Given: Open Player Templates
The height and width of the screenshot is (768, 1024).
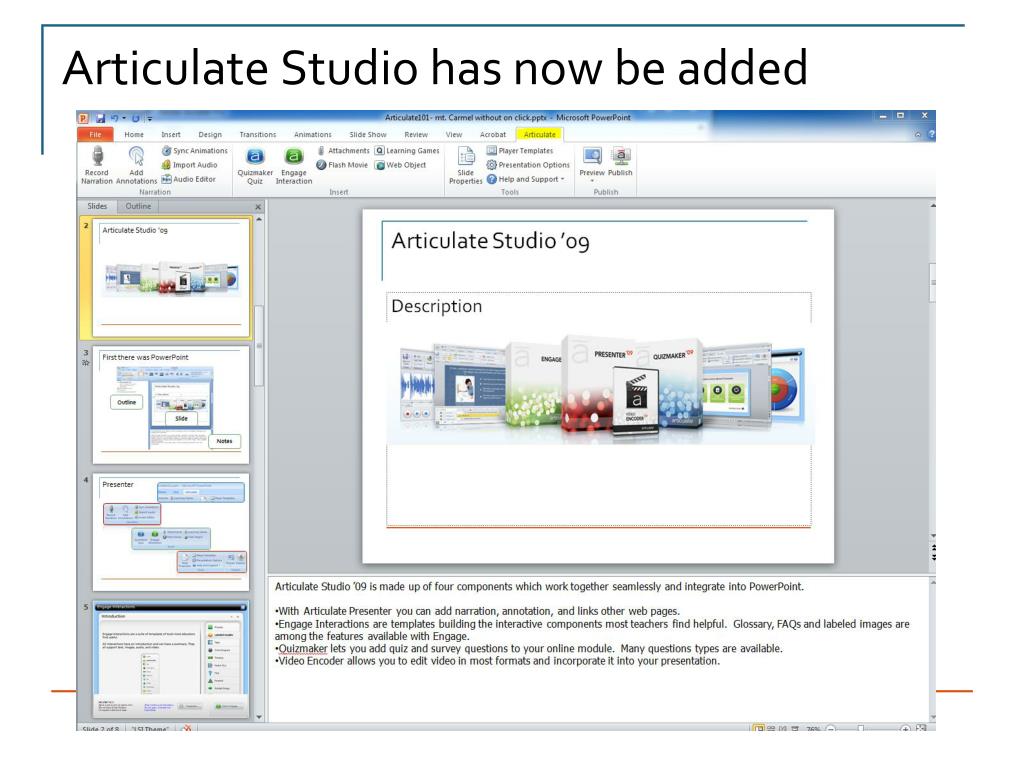Looking at the screenshot, I should click(520, 151).
